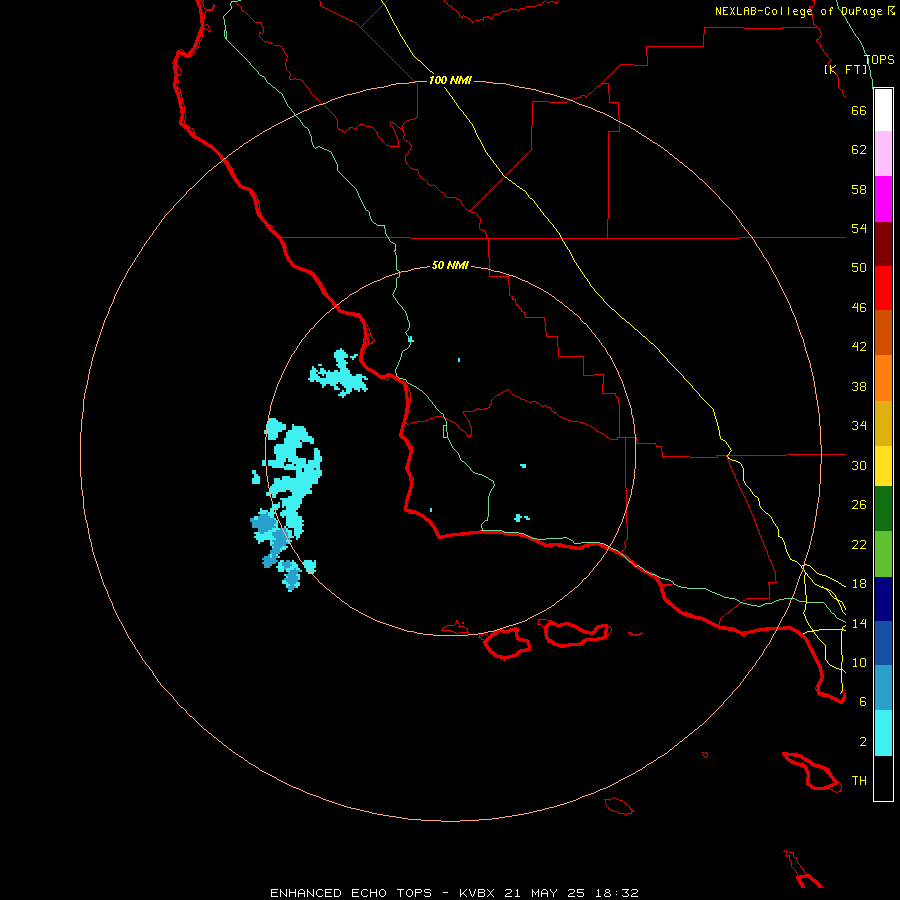The width and height of the screenshot is (900, 900).
Task: Click the bright red 46-50 kft swatch
Action: [883, 288]
